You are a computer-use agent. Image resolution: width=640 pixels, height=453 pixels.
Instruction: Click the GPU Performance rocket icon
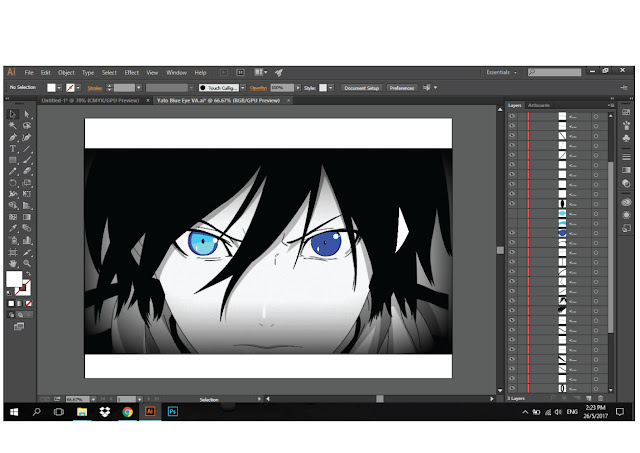[279, 73]
